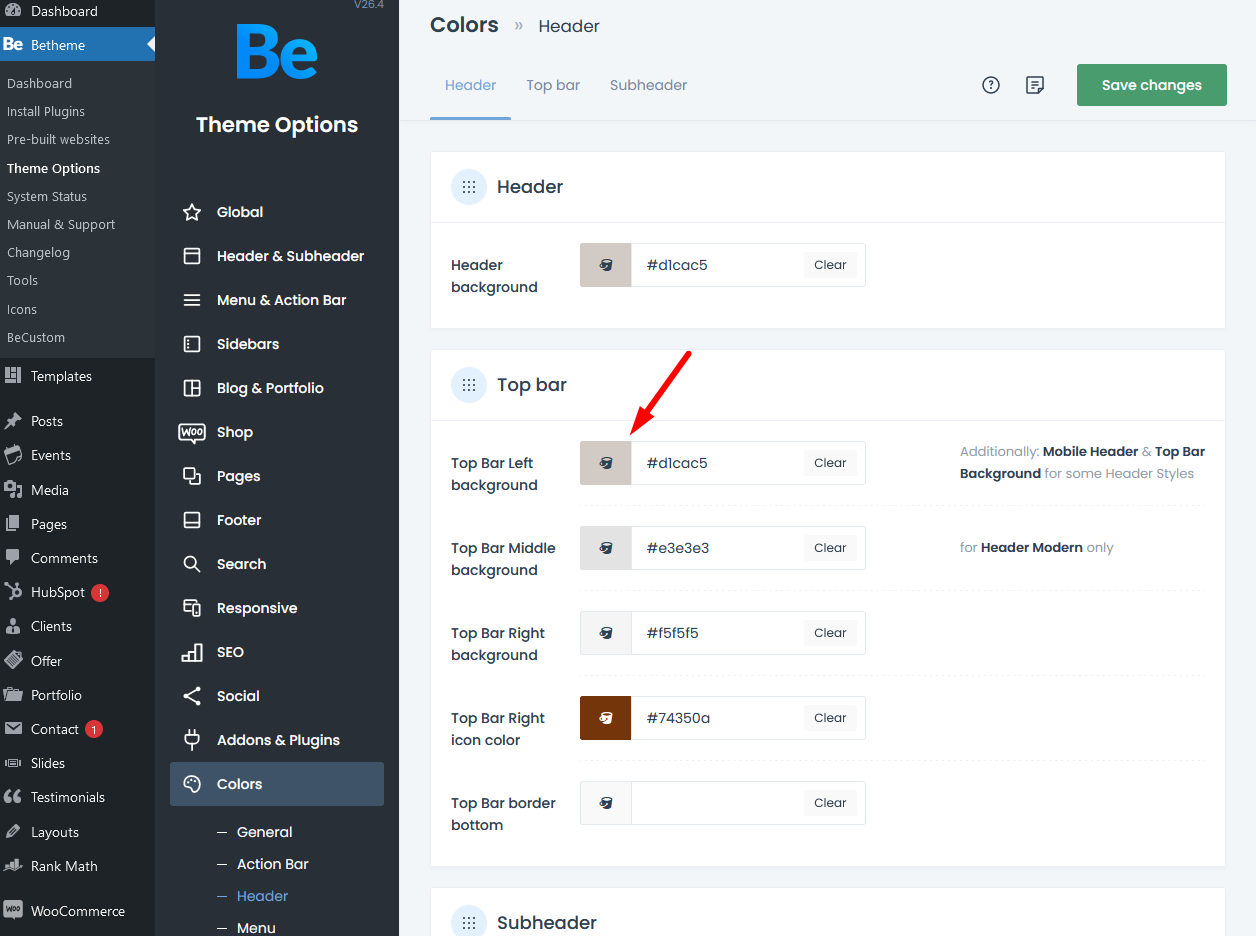Screen dimensions: 1256x936
Task: Click the Colors palette icon
Action: (x=192, y=784)
